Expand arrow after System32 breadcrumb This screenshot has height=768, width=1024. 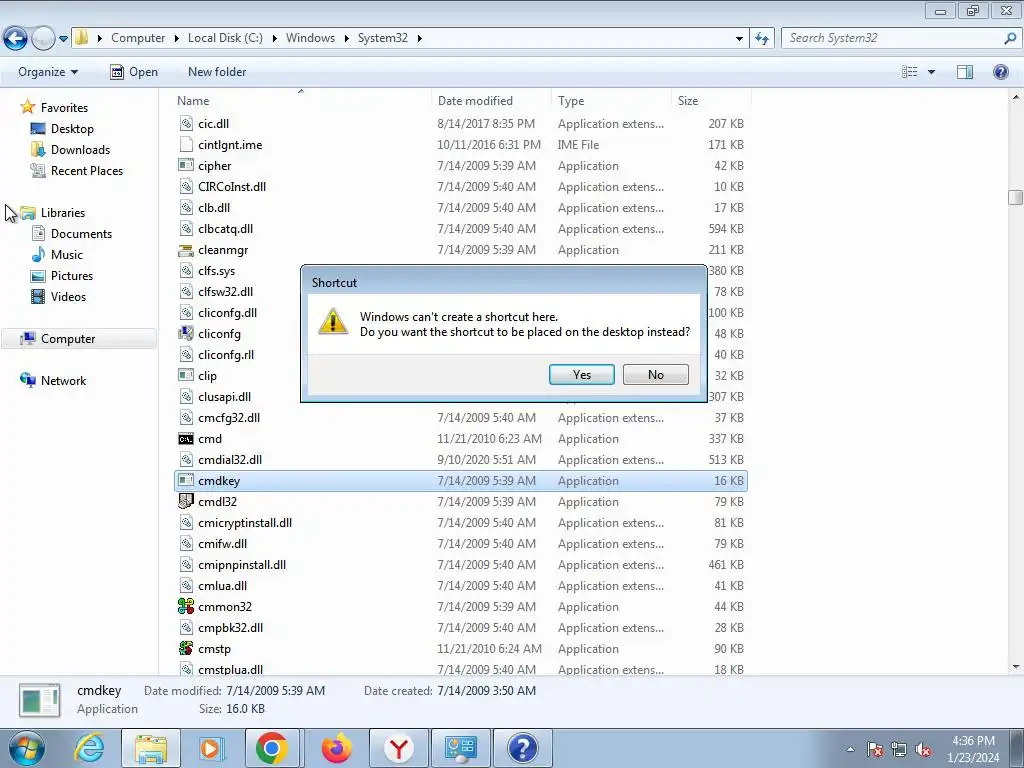pyautogui.click(x=419, y=38)
